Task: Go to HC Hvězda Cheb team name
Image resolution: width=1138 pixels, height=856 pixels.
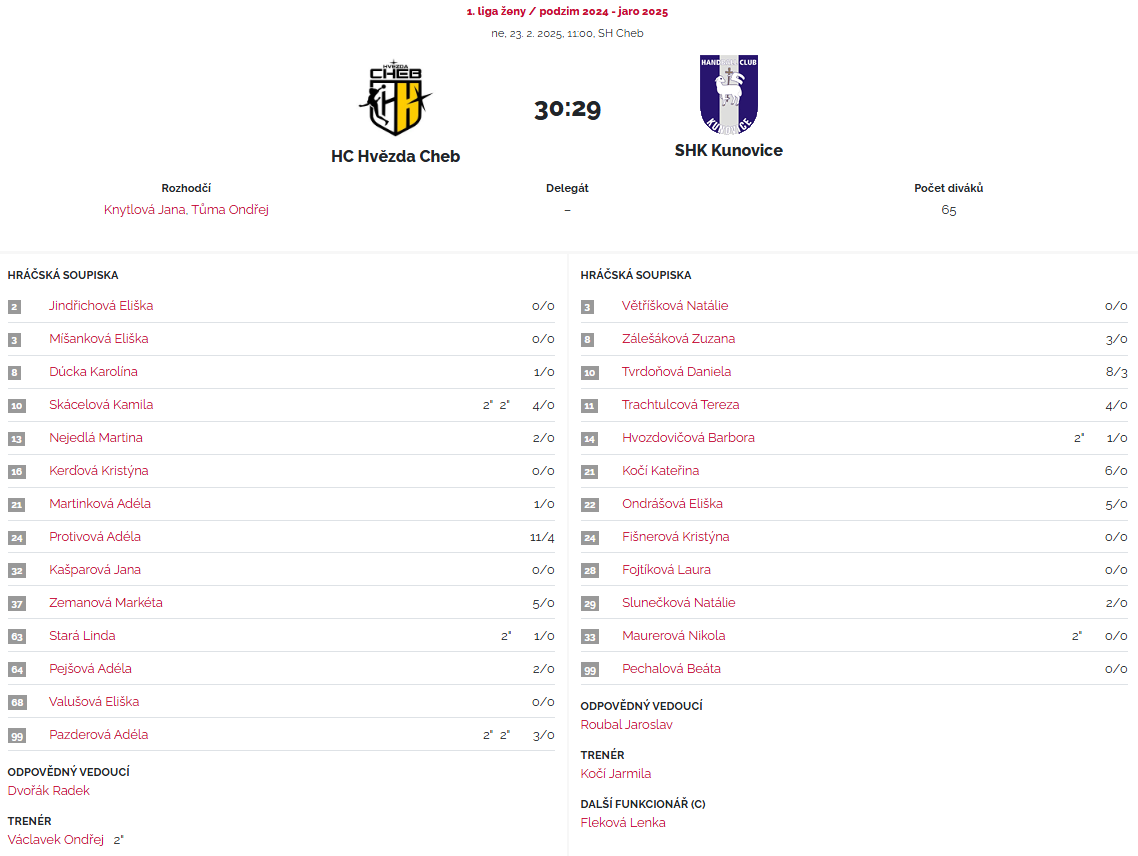Action: point(395,156)
